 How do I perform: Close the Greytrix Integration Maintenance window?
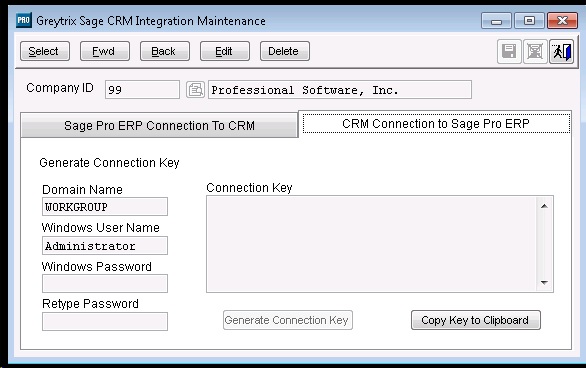[562, 21]
